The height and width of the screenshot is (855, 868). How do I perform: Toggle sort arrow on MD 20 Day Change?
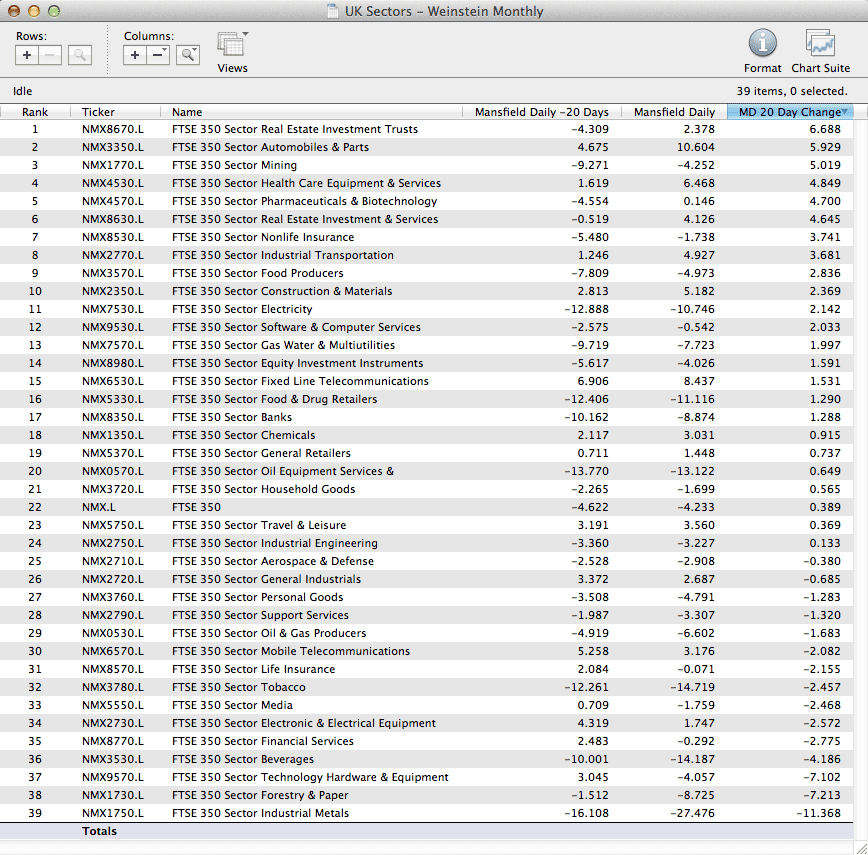(845, 112)
